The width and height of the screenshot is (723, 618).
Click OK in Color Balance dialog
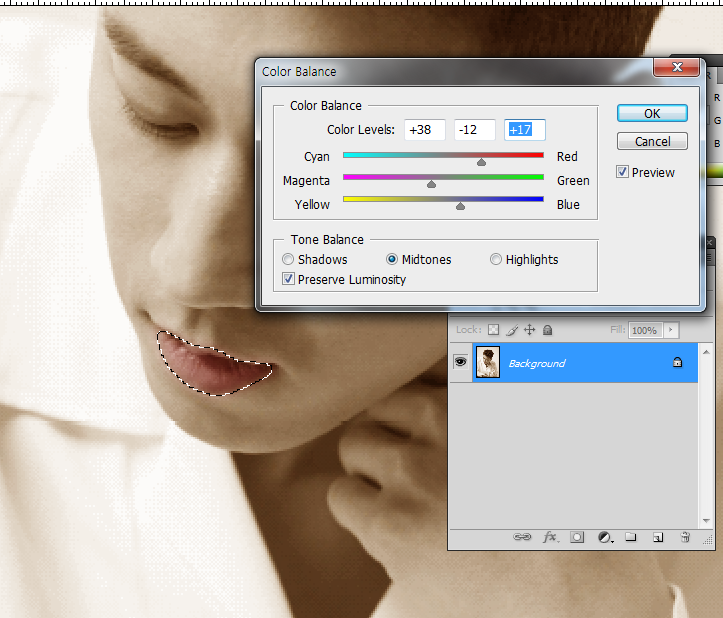point(652,113)
